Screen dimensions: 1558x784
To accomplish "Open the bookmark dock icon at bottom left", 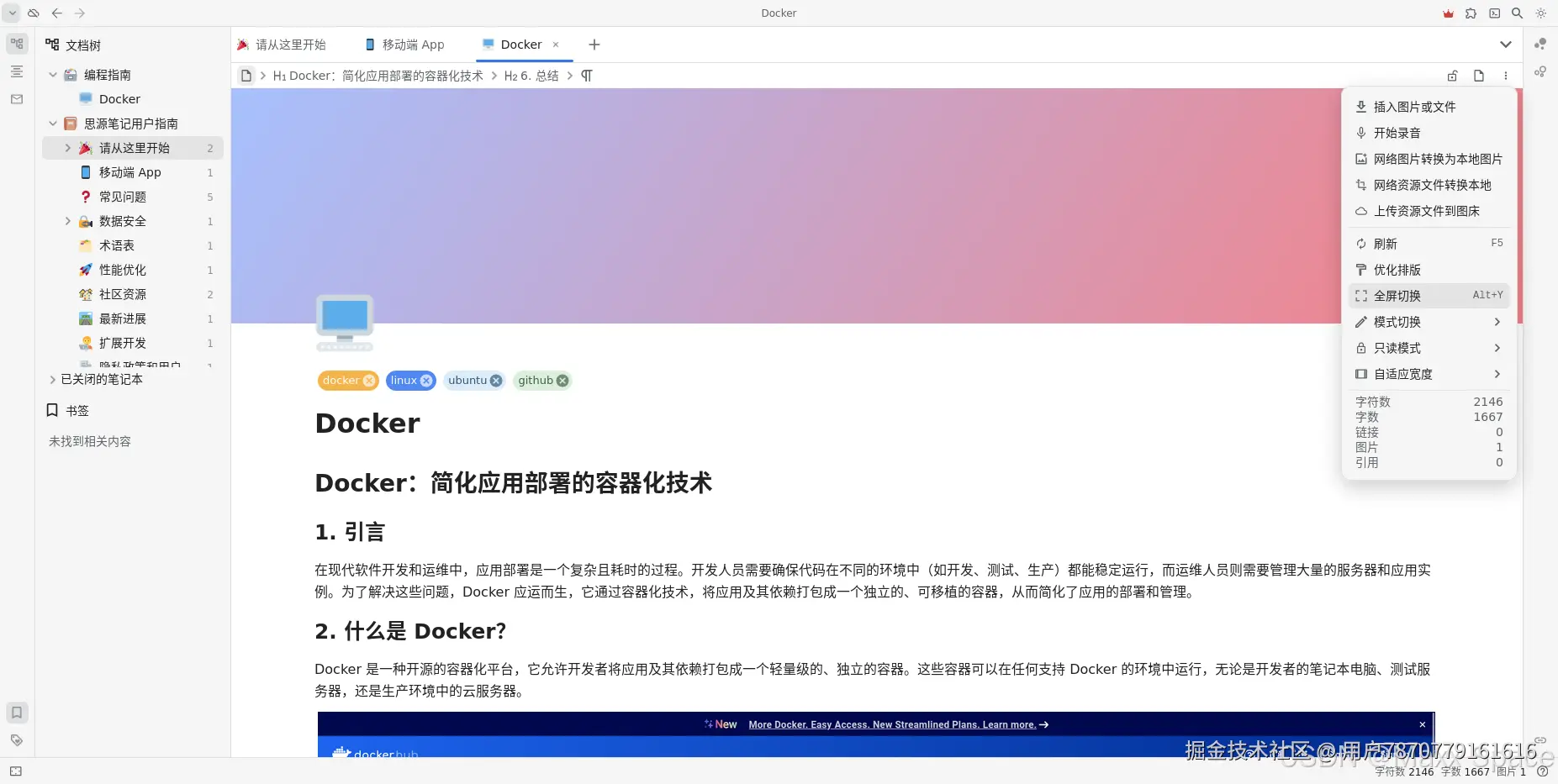I will click(x=17, y=713).
